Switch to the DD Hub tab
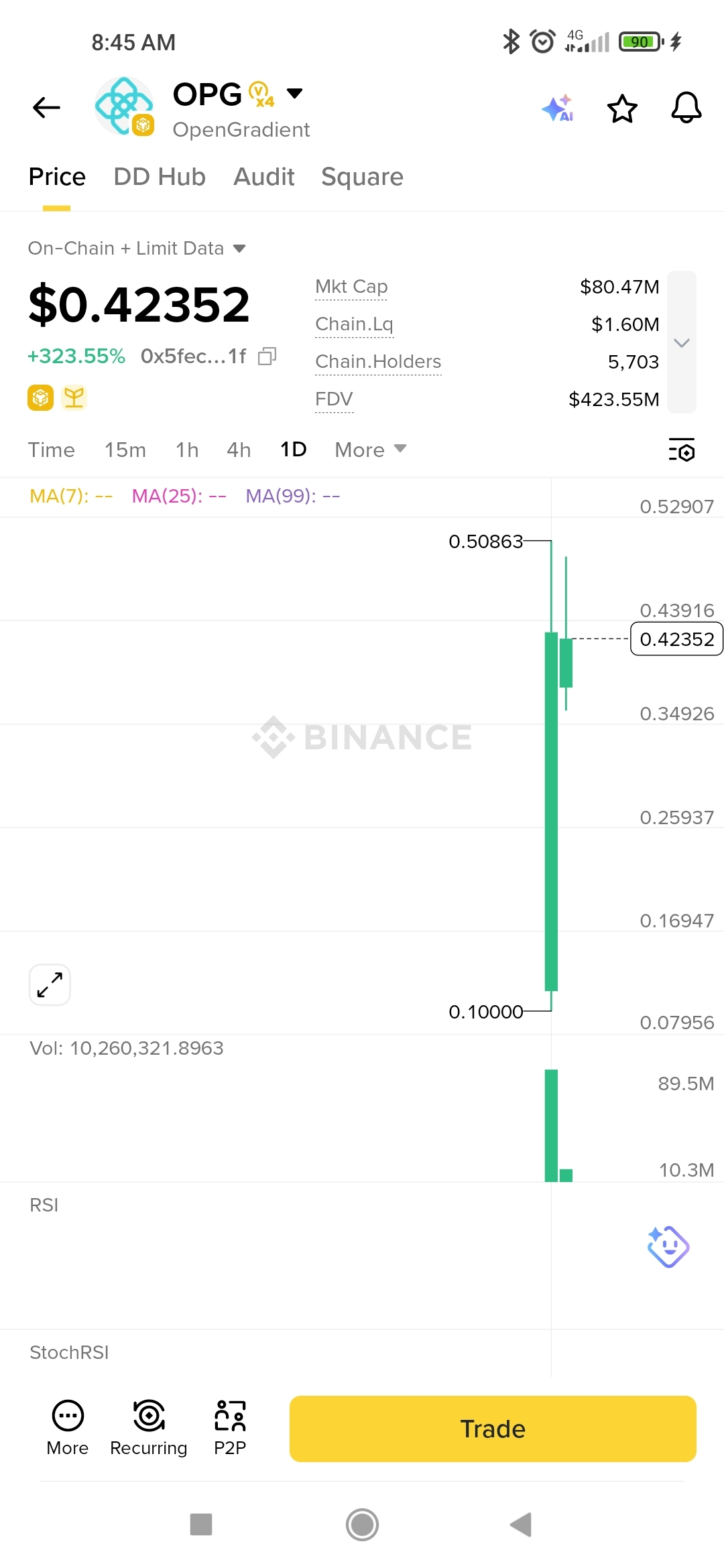 [160, 177]
